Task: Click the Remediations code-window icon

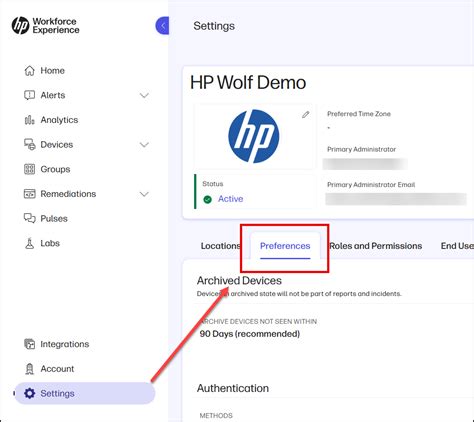Action: (x=29, y=194)
